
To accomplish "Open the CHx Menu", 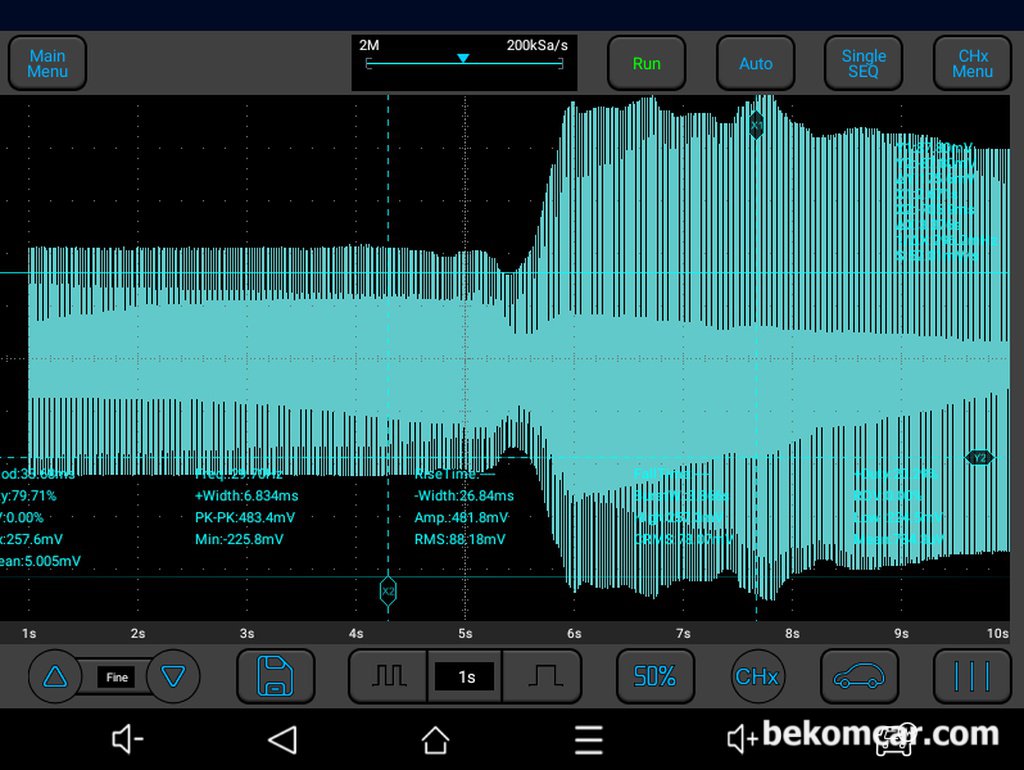I will tap(972, 63).
